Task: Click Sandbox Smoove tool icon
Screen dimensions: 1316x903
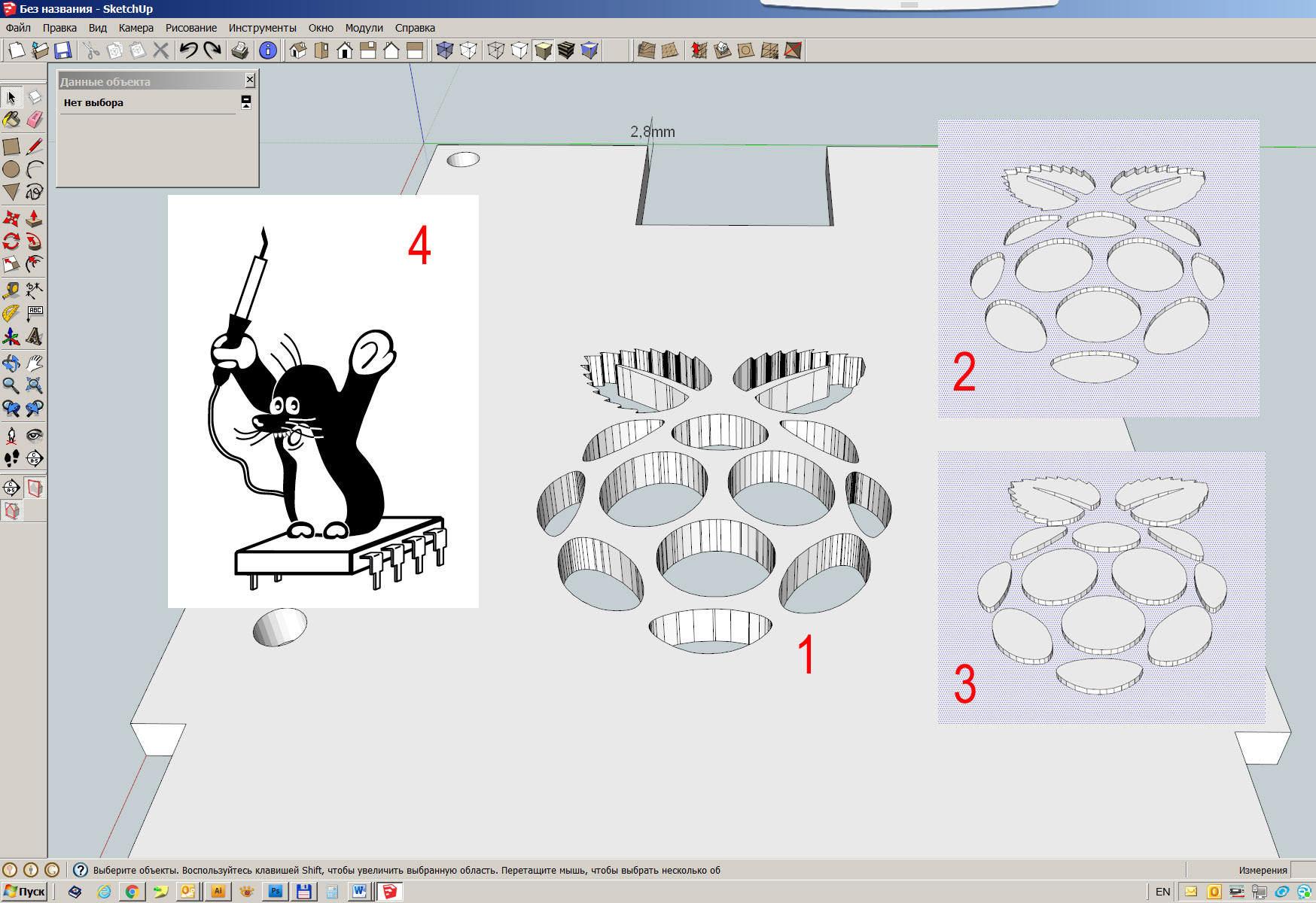Action: [x=699, y=50]
